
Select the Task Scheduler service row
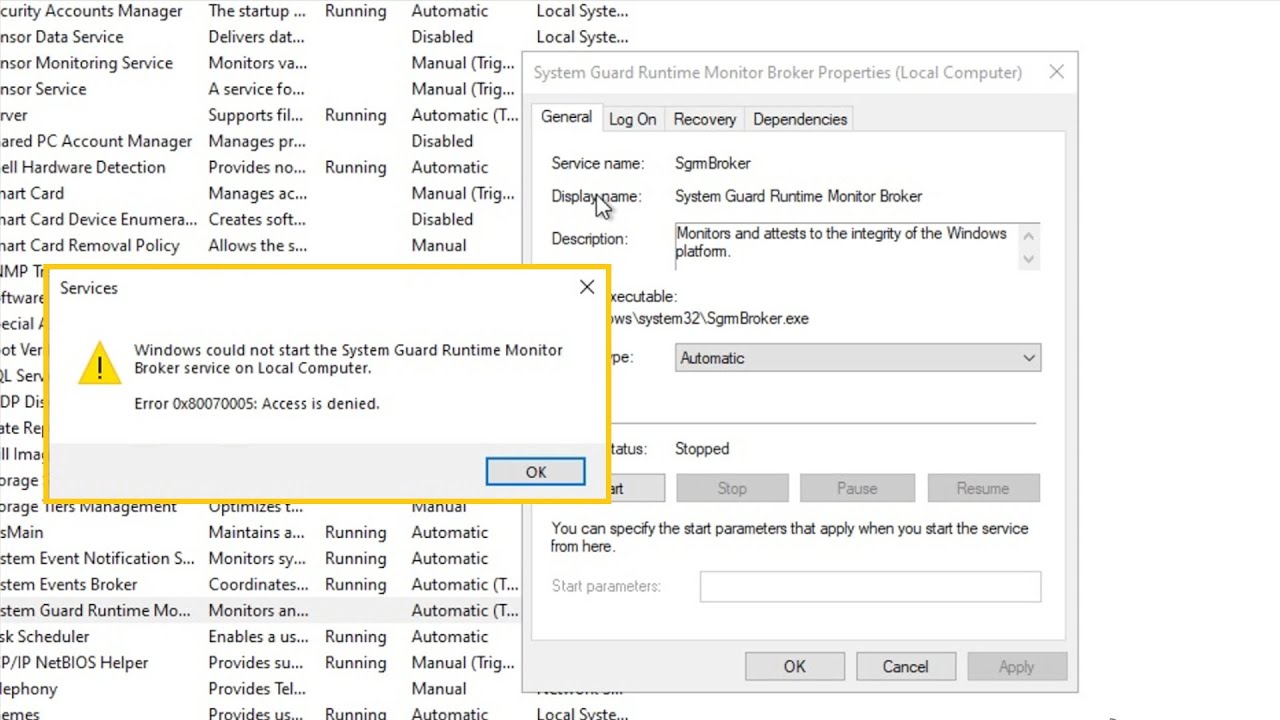click(260, 636)
